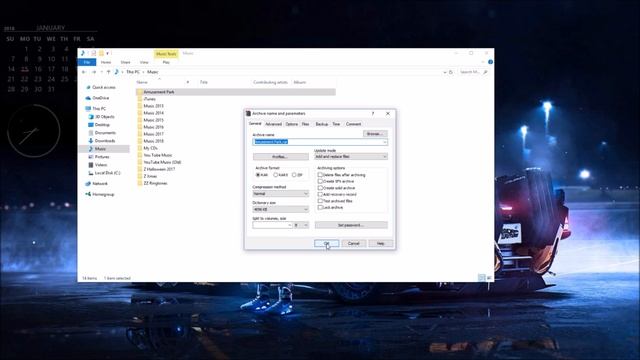Open the Home ribbon tab in Explorer
This screenshot has height=360, width=640.
tap(106, 62)
